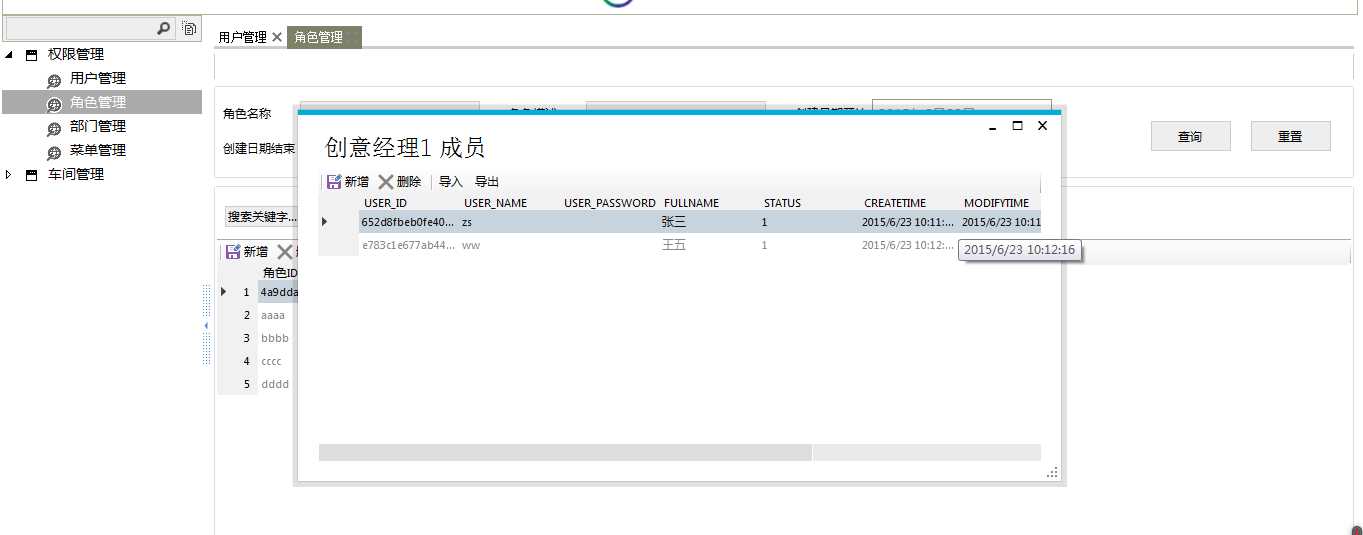The width and height of the screenshot is (1363, 535).
Task: Expand the 车间管理 tree node
Action: (9, 175)
